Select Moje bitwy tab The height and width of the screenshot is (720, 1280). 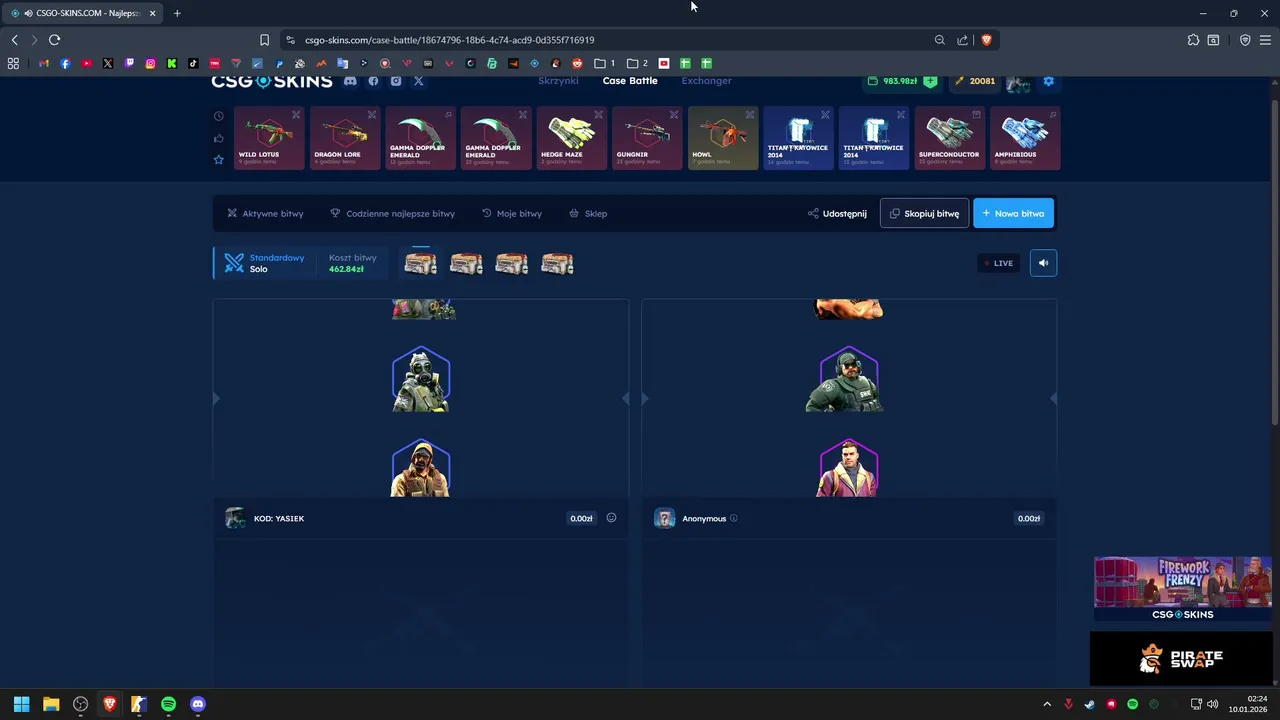pyautogui.click(x=511, y=213)
